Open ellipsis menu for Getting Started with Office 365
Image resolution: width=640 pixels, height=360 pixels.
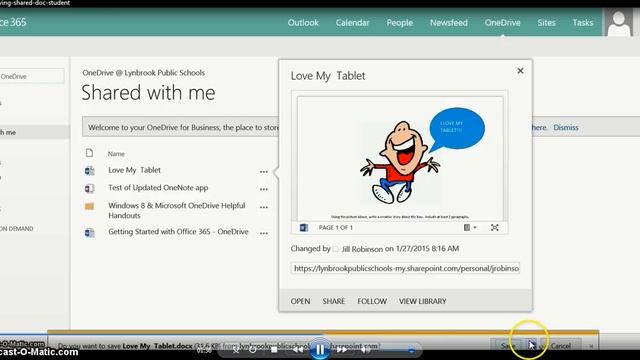coord(264,233)
